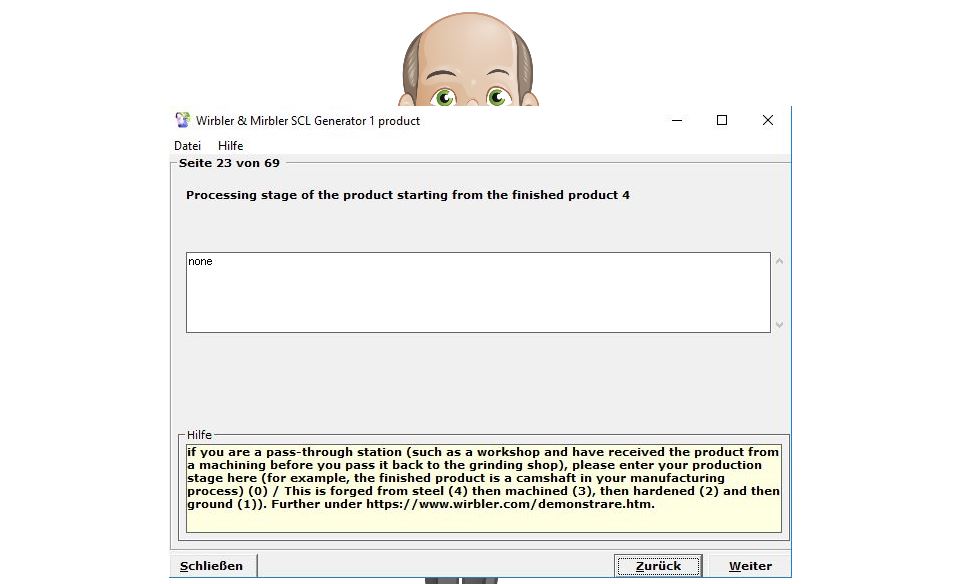Maximize the SCL Generator window
The height and width of the screenshot is (584, 957).
pos(722,121)
